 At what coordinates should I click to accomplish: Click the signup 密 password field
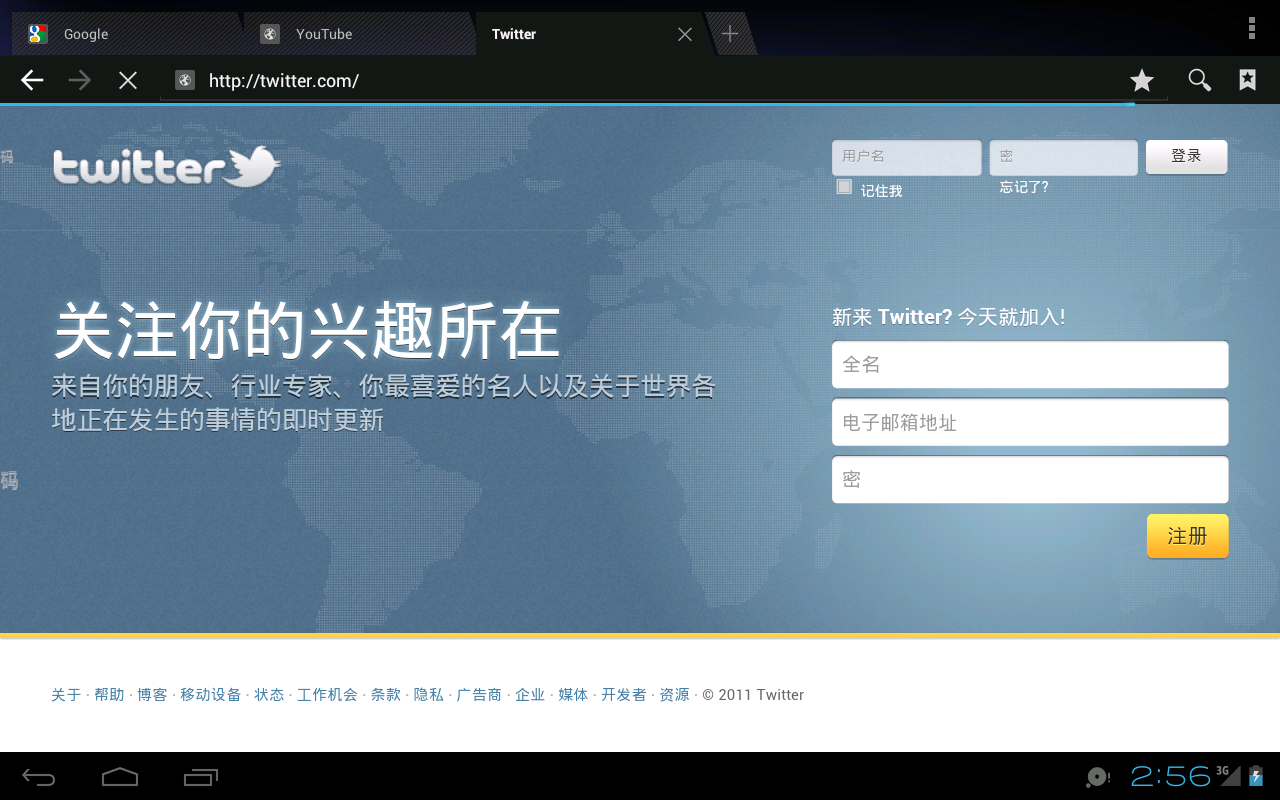click(1030, 479)
